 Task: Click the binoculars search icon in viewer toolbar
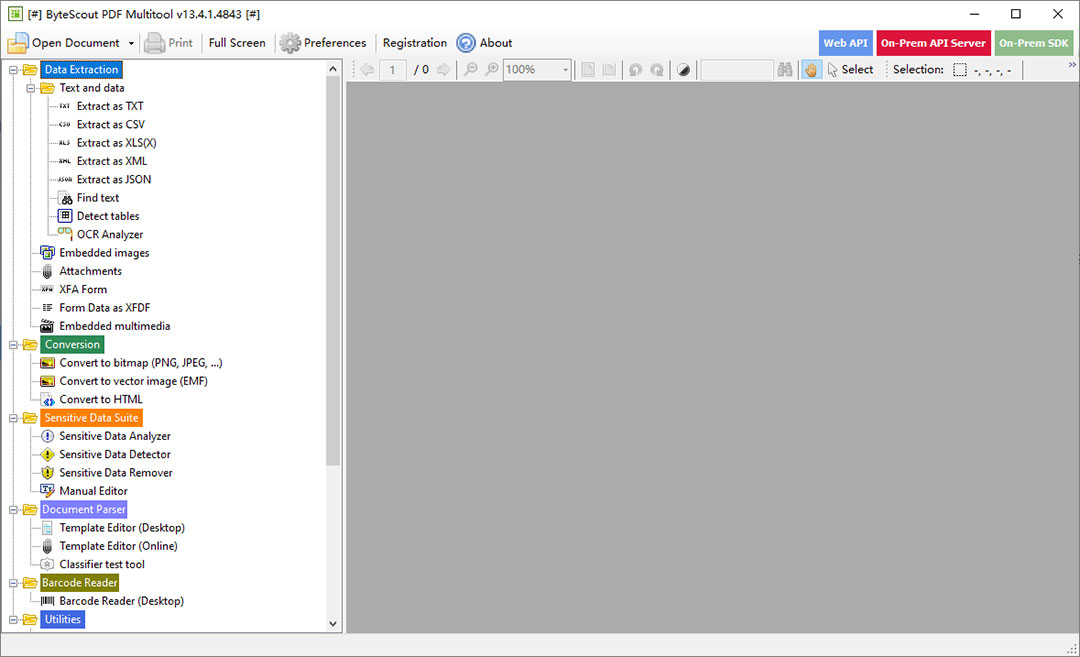point(785,70)
